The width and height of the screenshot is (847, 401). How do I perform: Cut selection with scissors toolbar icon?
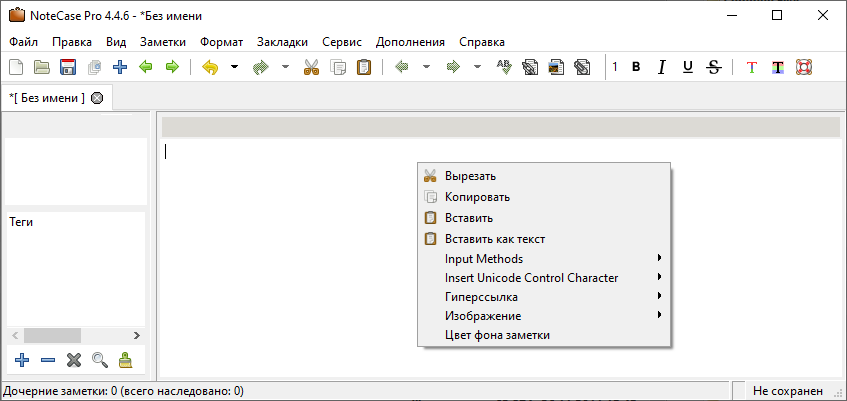click(311, 68)
